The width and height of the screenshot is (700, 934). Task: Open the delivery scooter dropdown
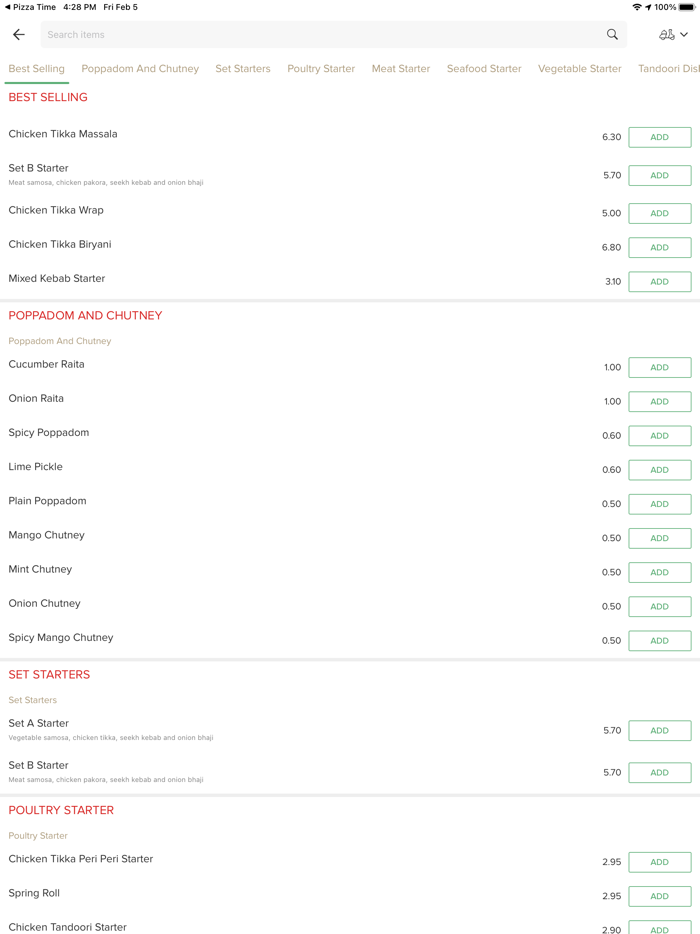click(x=673, y=35)
